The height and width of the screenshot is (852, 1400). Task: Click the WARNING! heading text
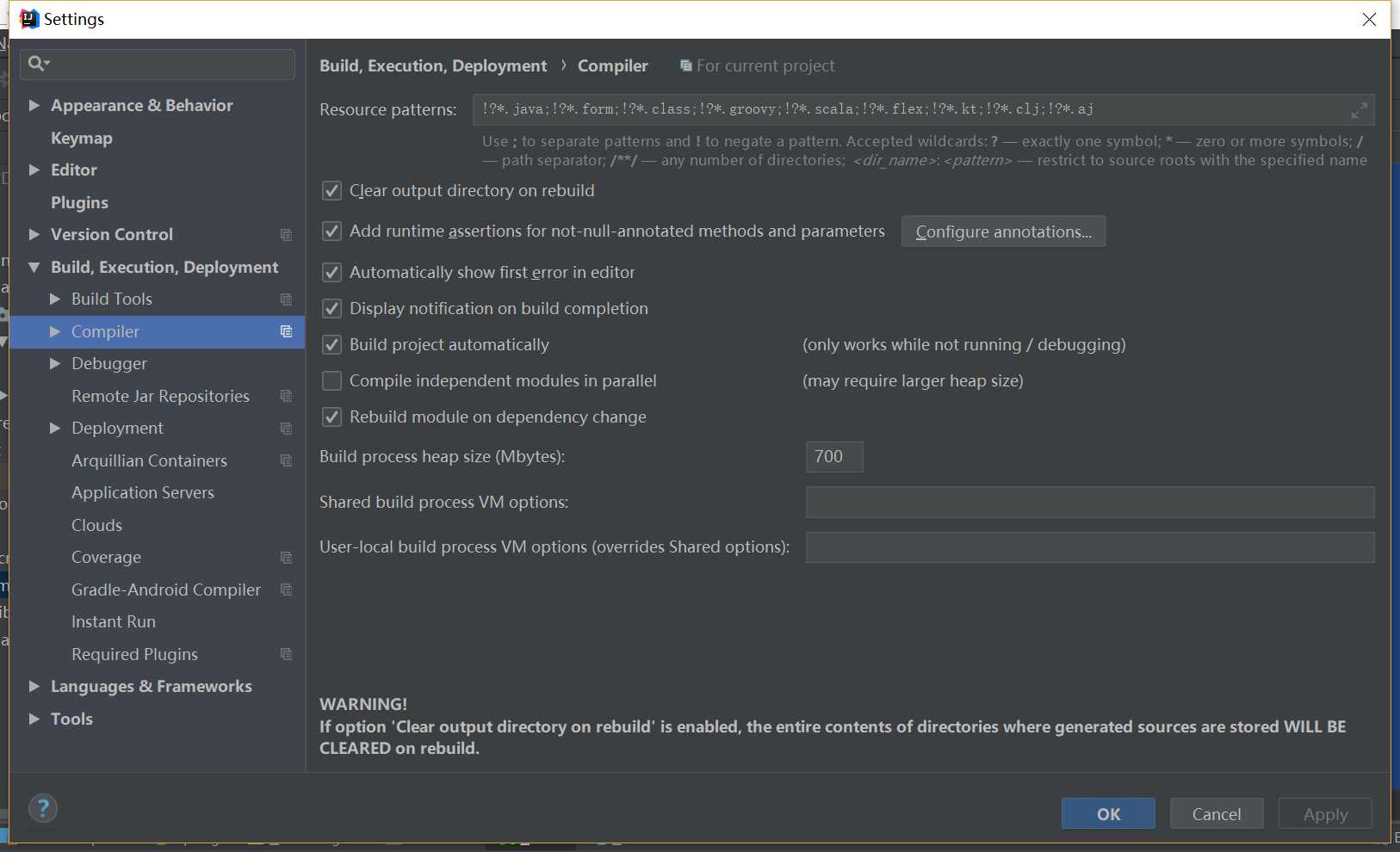pyautogui.click(x=363, y=704)
